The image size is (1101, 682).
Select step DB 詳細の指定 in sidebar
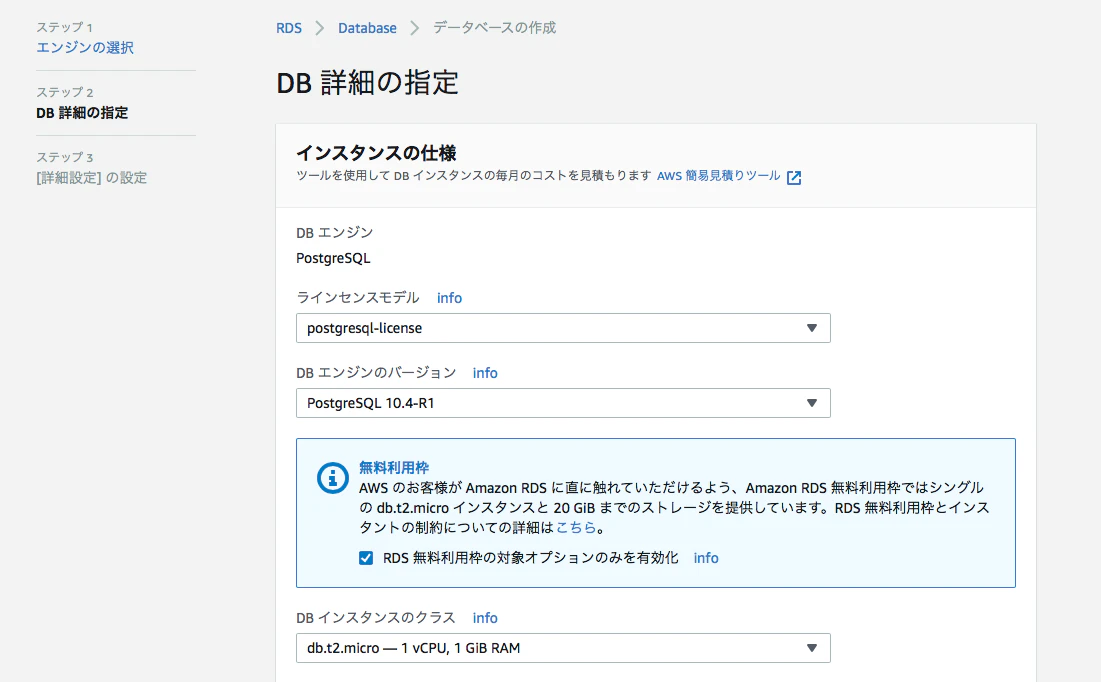(82, 112)
